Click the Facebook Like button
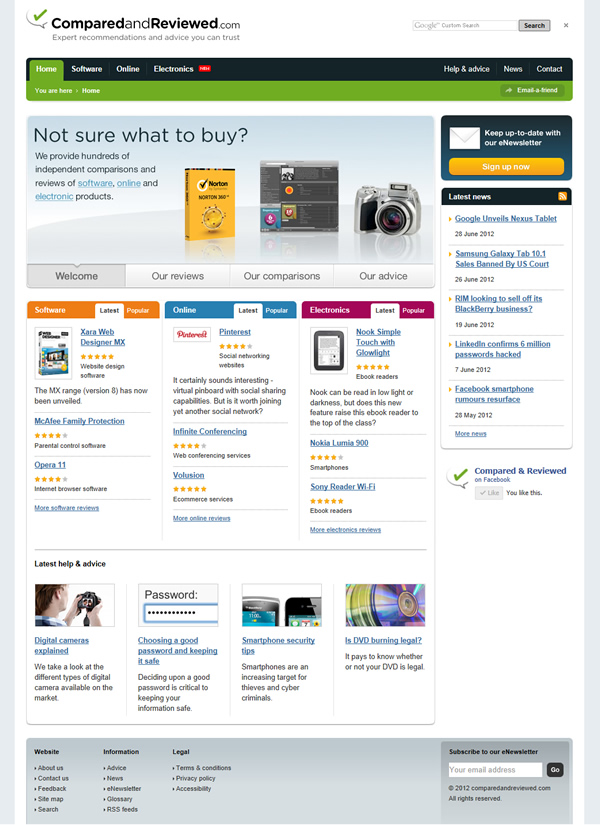600x825 pixels. click(x=489, y=493)
